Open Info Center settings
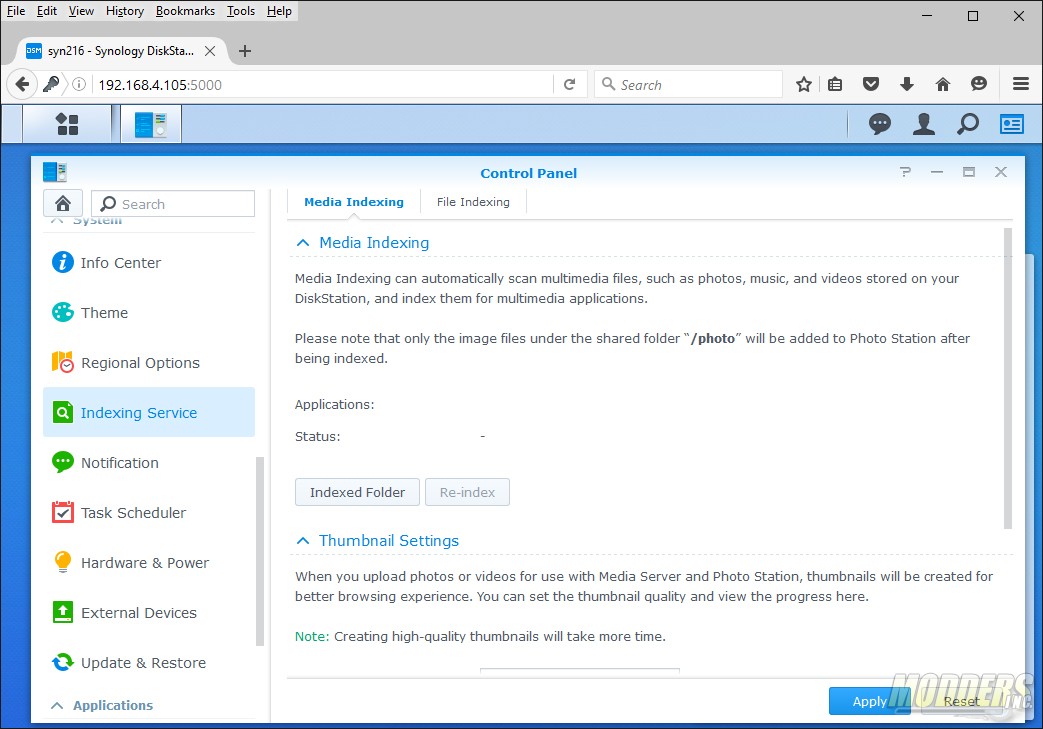The height and width of the screenshot is (729, 1043). (x=150, y=262)
